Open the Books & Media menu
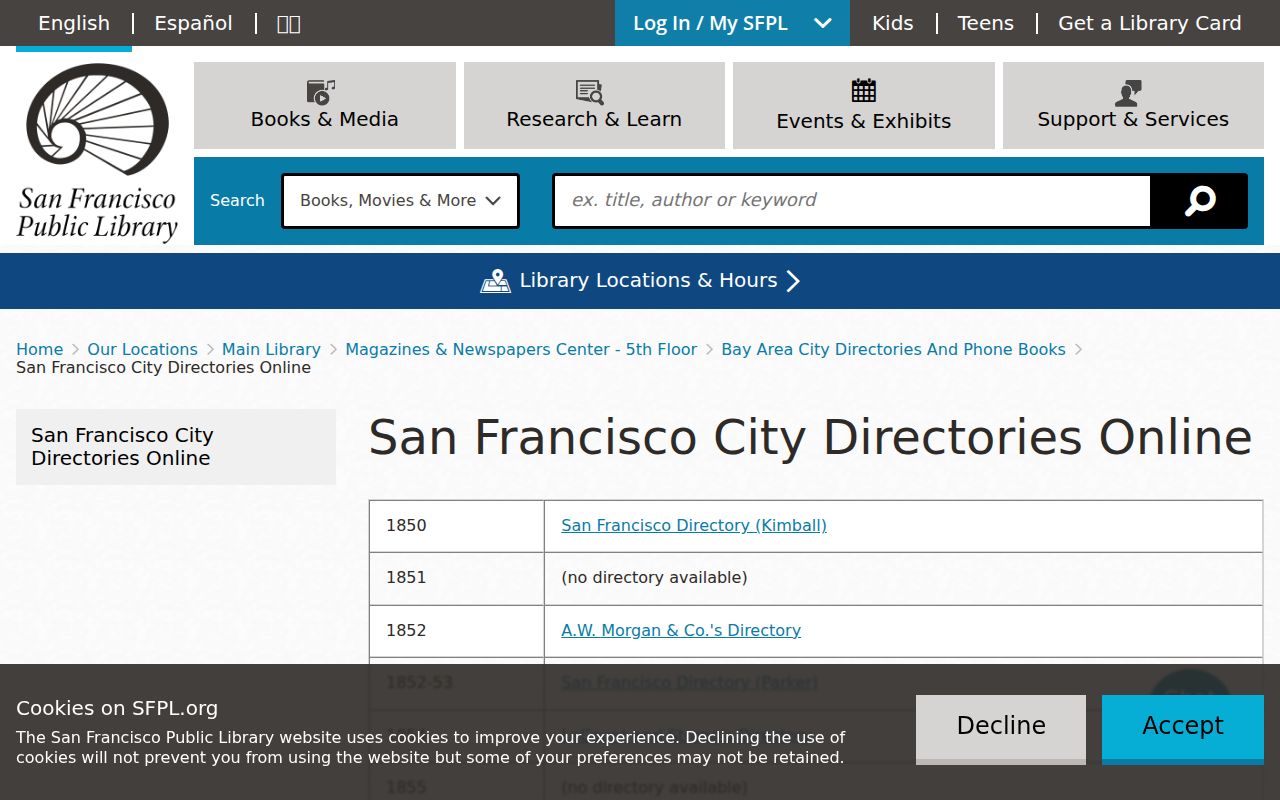The height and width of the screenshot is (800, 1280). click(325, 106)
